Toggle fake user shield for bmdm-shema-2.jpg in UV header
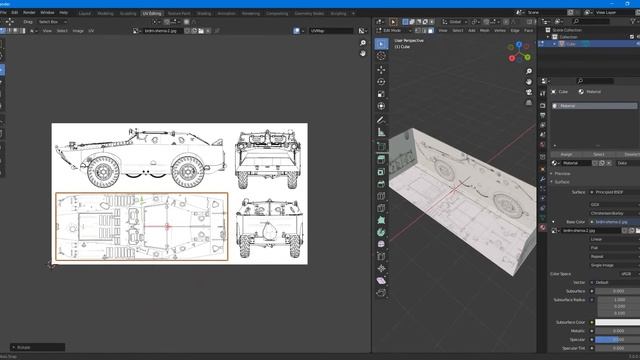640x360 pixels. point(187,31)
